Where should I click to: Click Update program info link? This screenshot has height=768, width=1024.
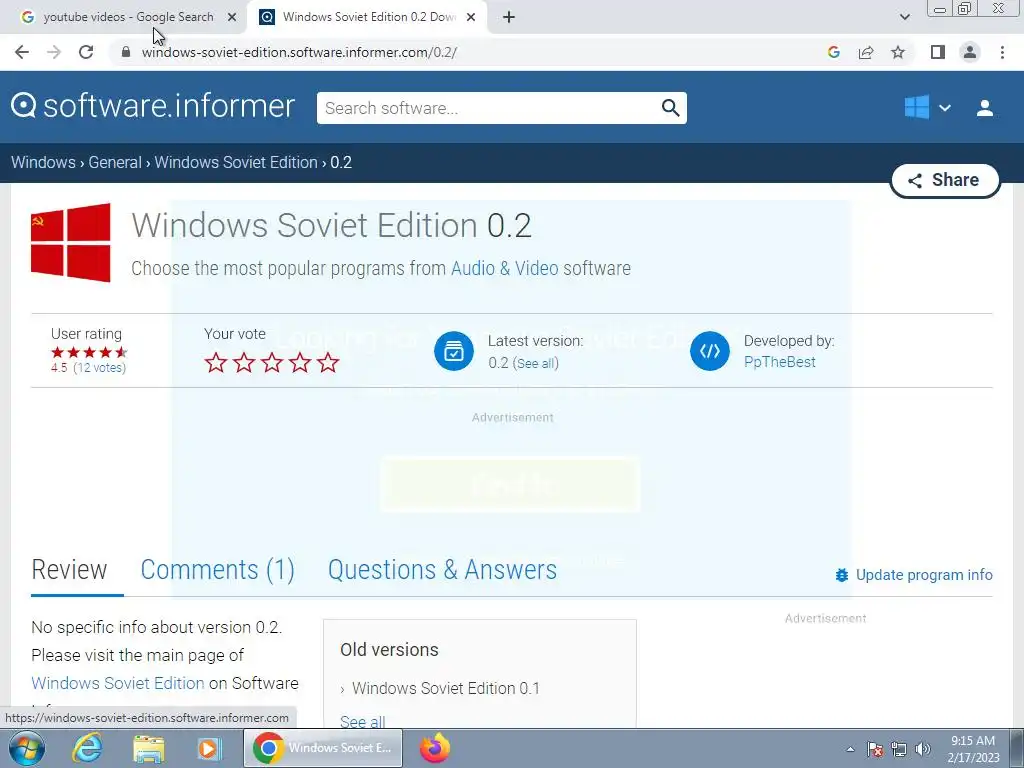(914, 575)
